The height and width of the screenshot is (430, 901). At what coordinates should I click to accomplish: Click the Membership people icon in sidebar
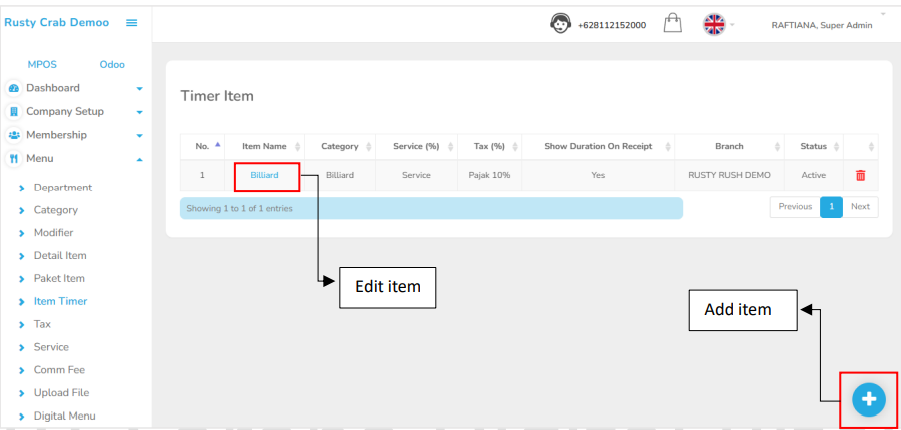click(x=14, y=135)
